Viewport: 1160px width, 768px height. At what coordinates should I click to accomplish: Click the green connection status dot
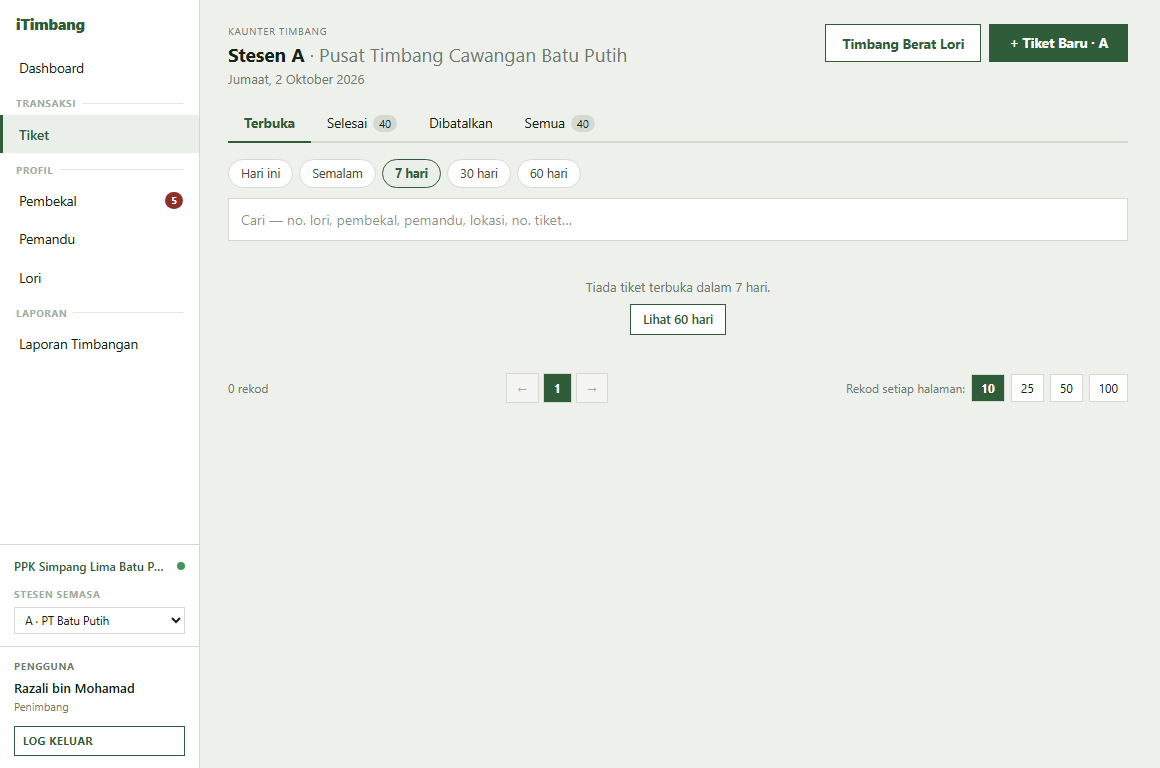point(181,566)
